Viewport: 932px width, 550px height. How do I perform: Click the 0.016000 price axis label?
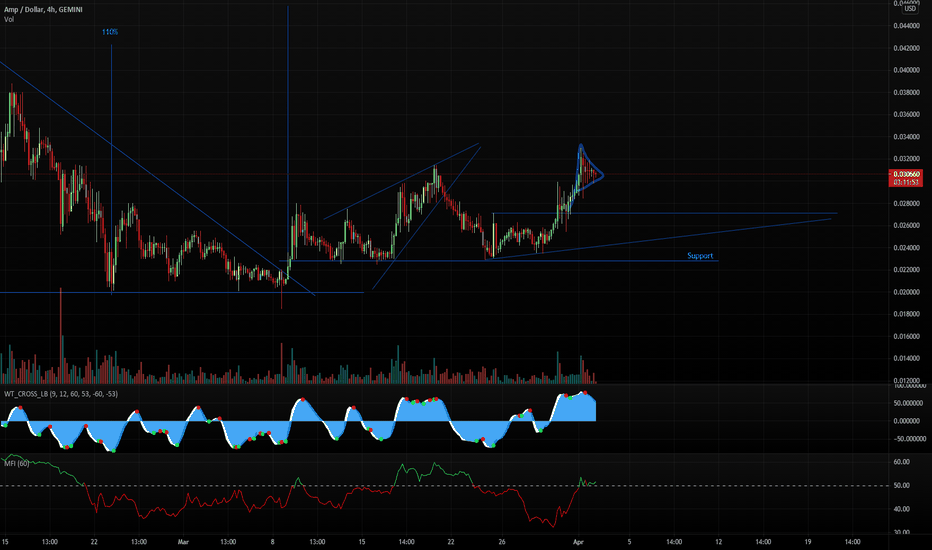906,337
